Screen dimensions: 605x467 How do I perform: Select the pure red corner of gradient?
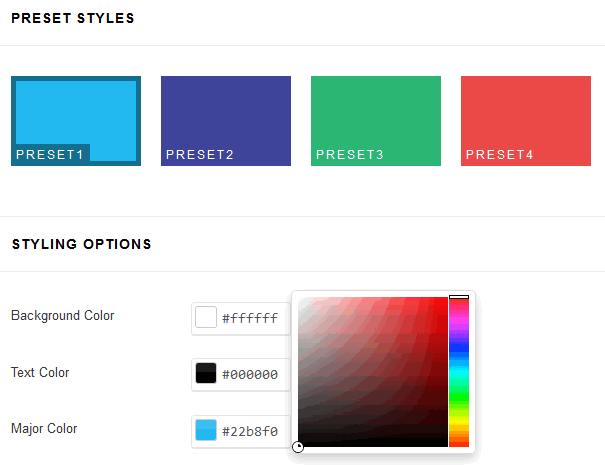[446, 299]
